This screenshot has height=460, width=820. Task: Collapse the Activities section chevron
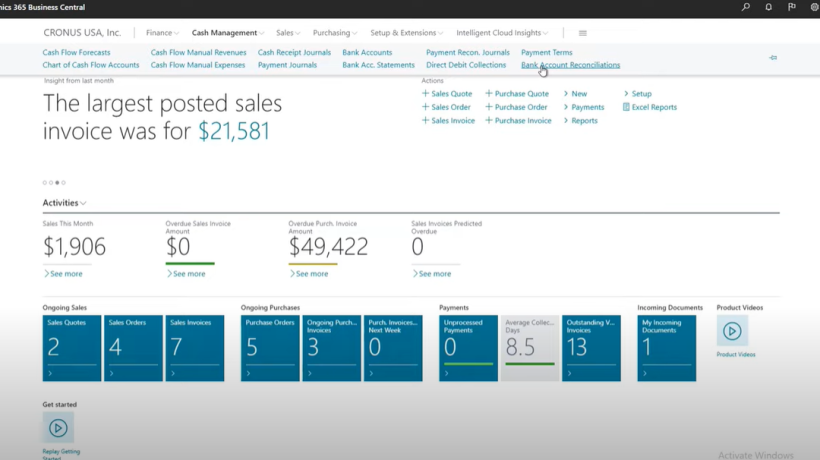[x=83, y=203]
